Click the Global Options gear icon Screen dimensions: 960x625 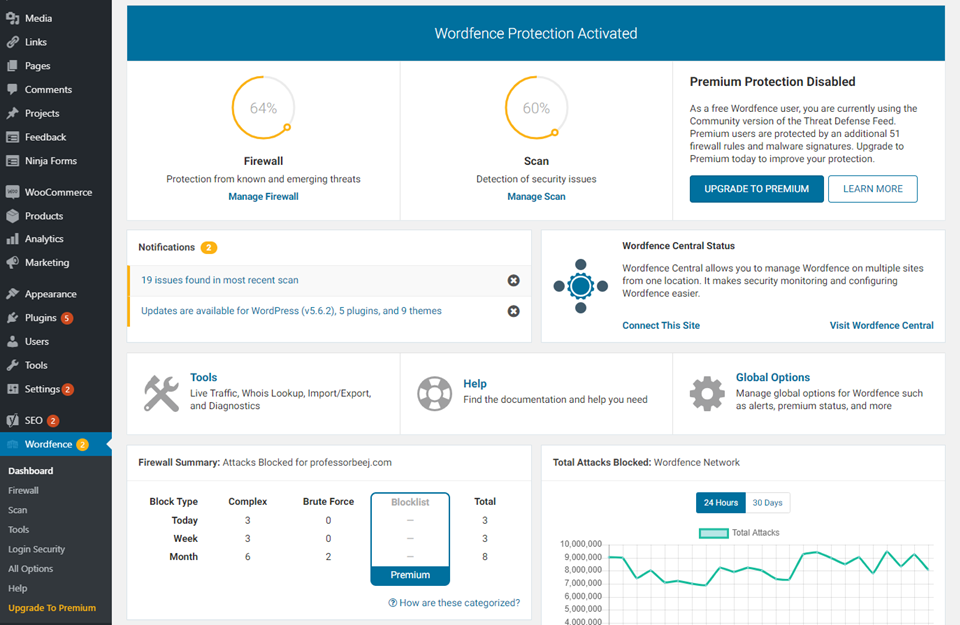coord(707,393)
